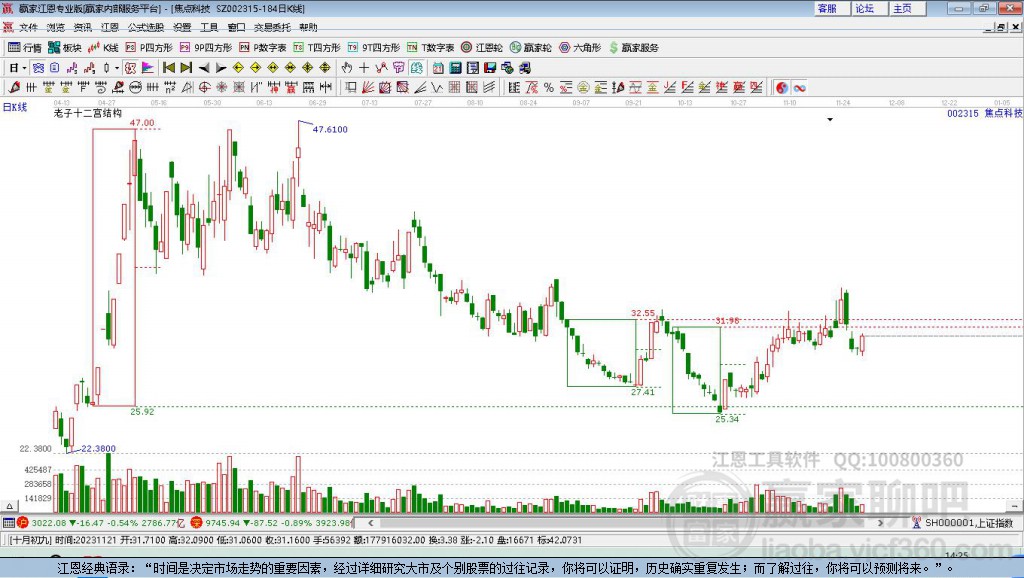
Task: Open 赢家服务 with dollar icon
Action: point(633,48)
